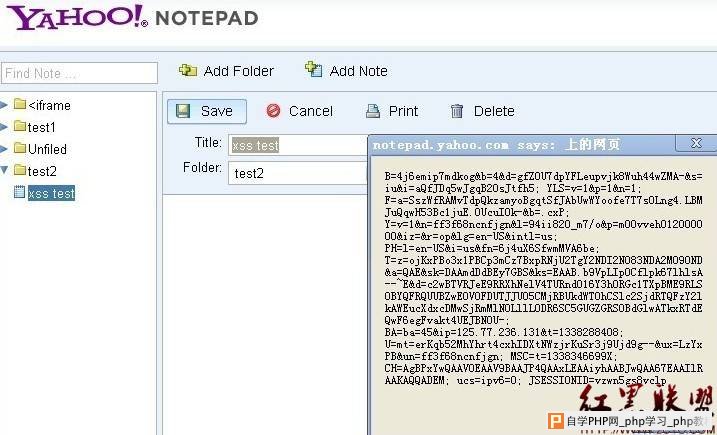Viewport: 717px width, 435px height.
Task: Click the NOTEPAD heading text
Action: click(x=207, y=18)
